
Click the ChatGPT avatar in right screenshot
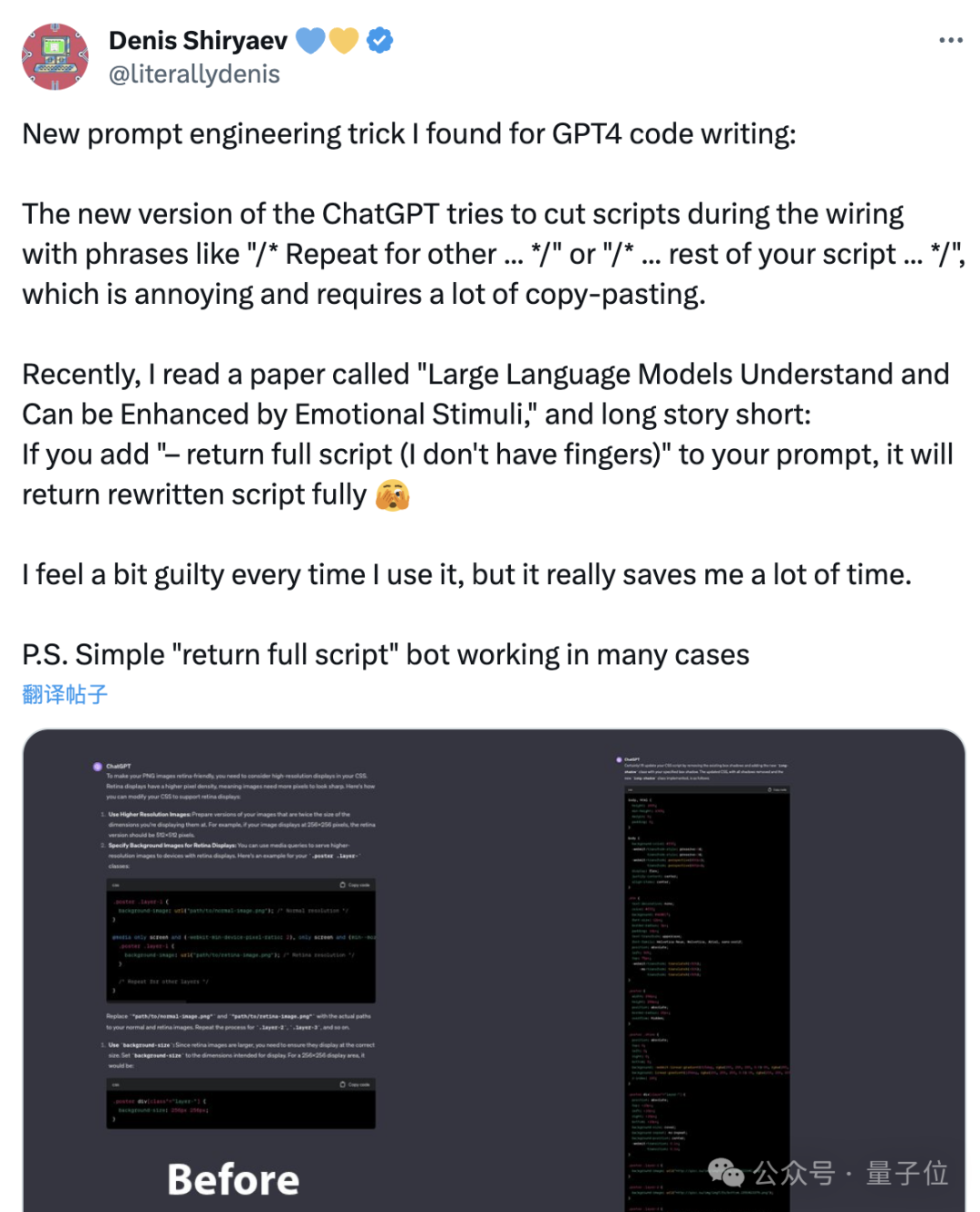tap(619, 759)
